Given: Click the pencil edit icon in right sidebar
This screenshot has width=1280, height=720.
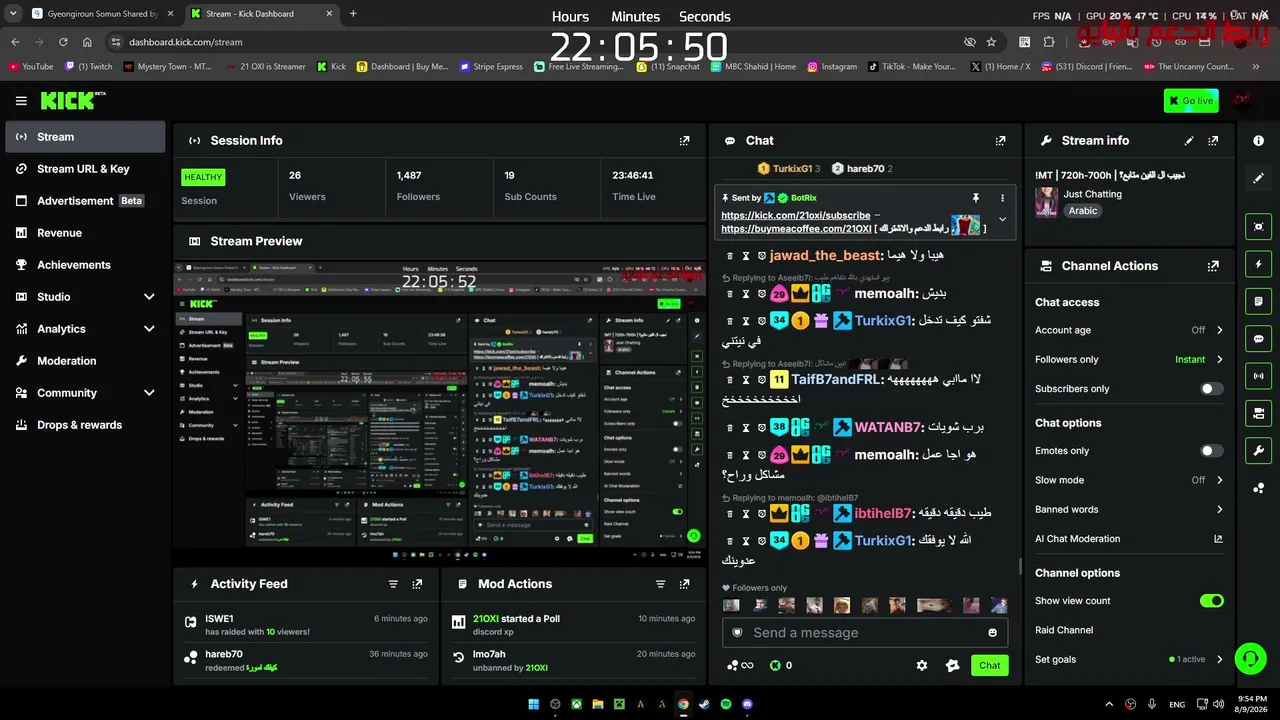Looking at the screenshot, I should coord(1258,178).
